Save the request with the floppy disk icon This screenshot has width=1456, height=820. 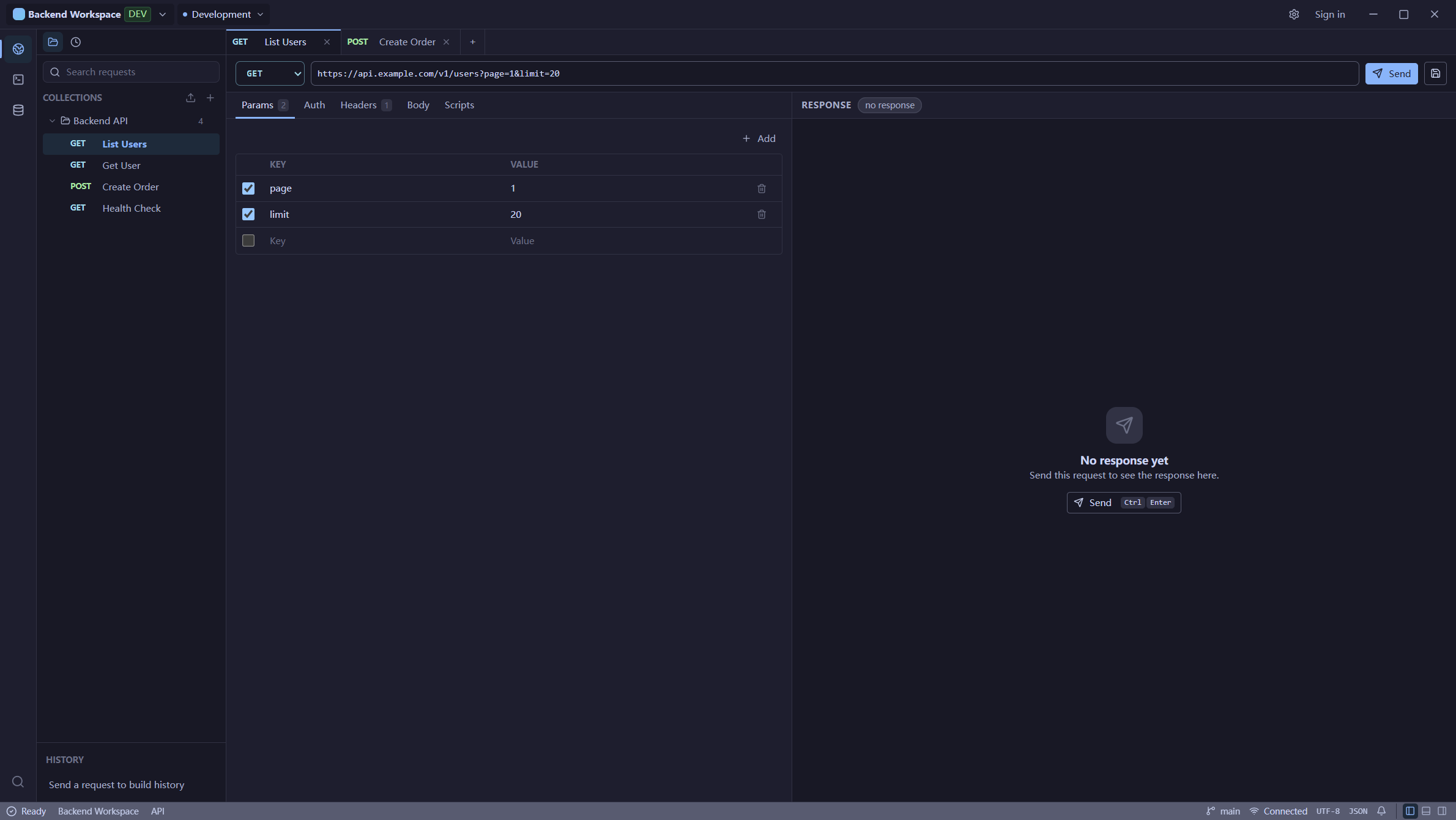[1435, 73]
